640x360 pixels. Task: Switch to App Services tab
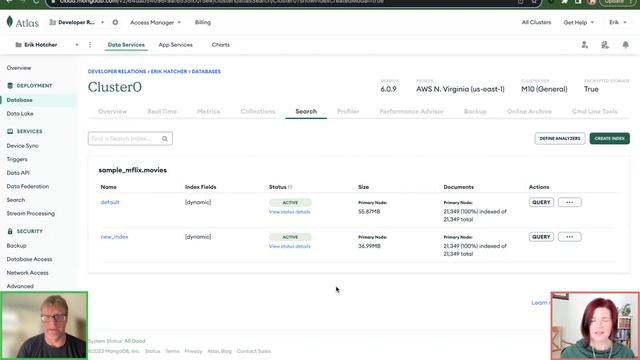click(x=176, y=45)
